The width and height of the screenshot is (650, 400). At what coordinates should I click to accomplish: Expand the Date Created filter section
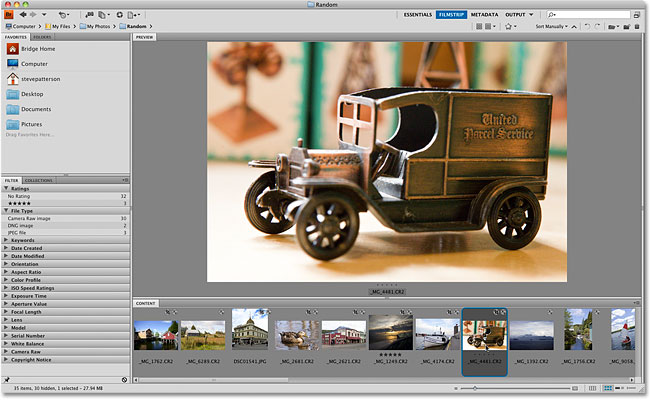pyautogui.click(x=6, y=248)
